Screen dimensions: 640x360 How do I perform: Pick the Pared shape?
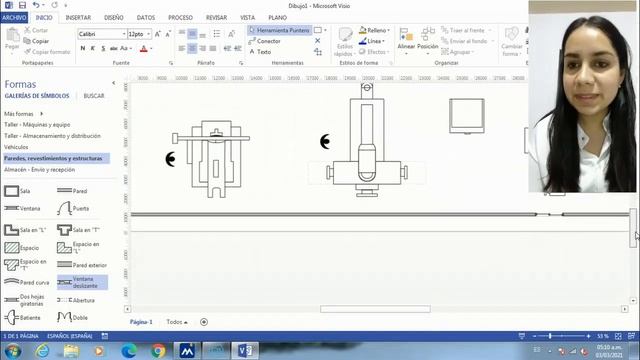(x=72, y=191)
